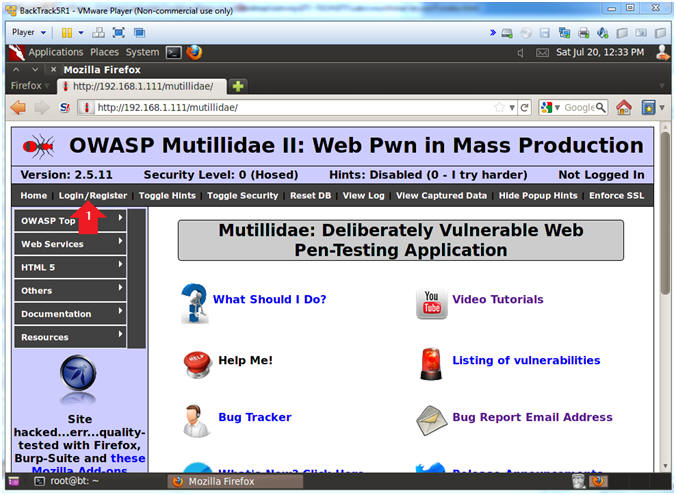Click the What Should I Do? link
This screenshot has width=676, height=495.
click(269, 299)
